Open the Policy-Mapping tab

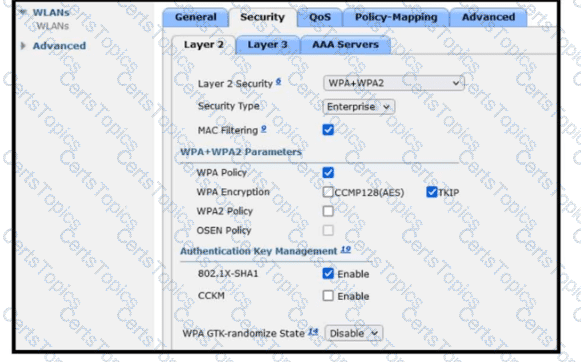pyautogui.click(x=396, y=17)
